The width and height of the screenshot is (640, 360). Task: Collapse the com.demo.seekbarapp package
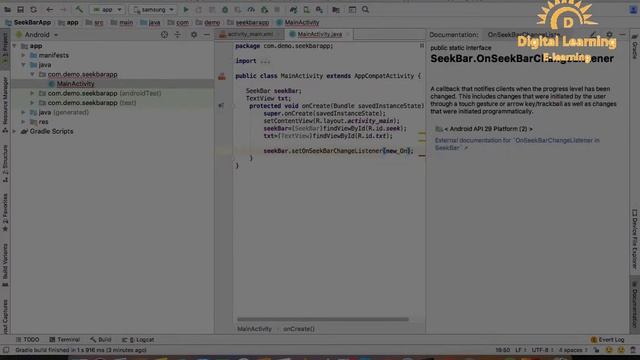[33, 74]
